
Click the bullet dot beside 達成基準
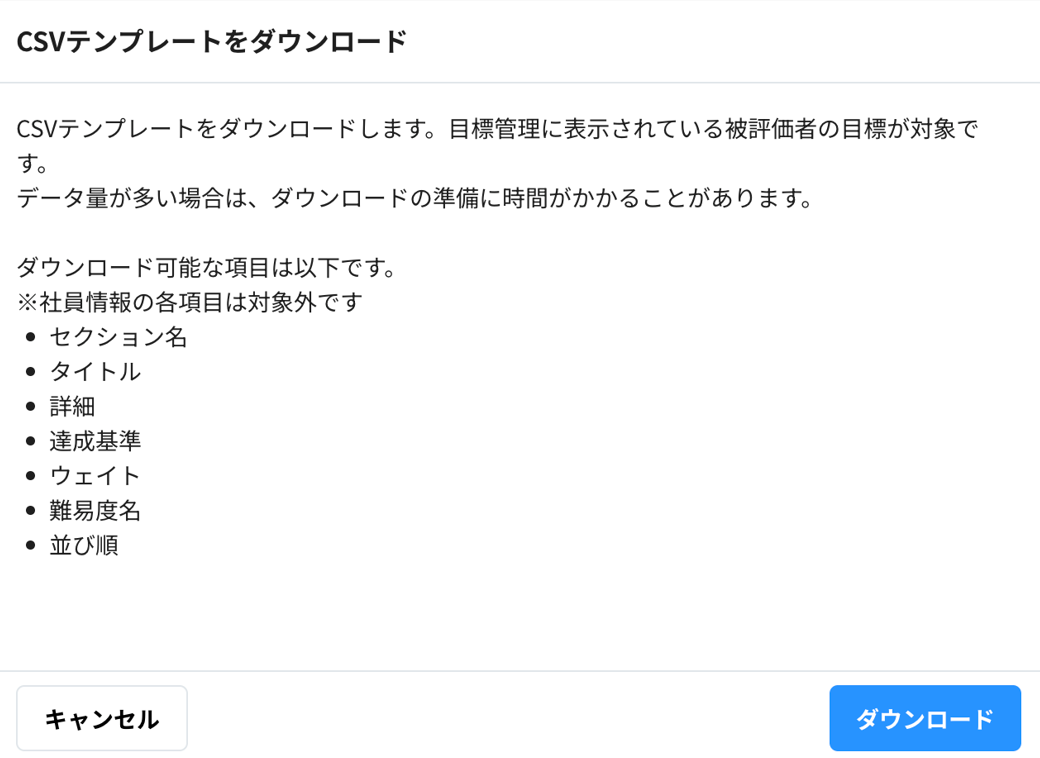pyautogui.click(x=31, y=441)
